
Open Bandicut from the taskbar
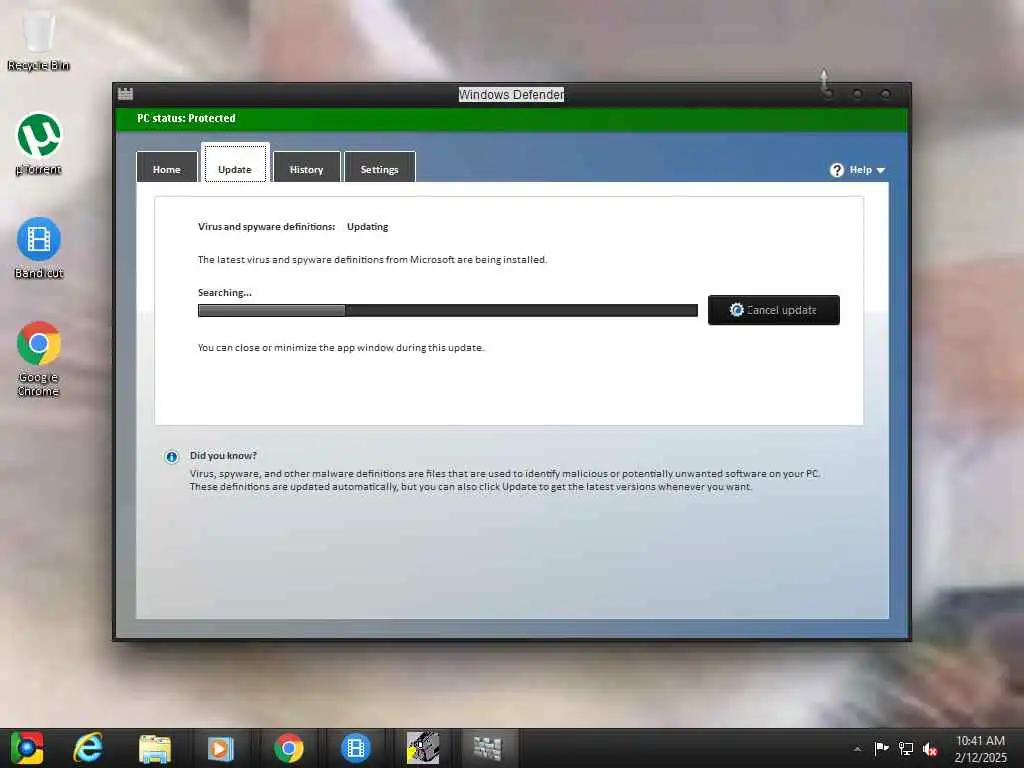[356, 748]
